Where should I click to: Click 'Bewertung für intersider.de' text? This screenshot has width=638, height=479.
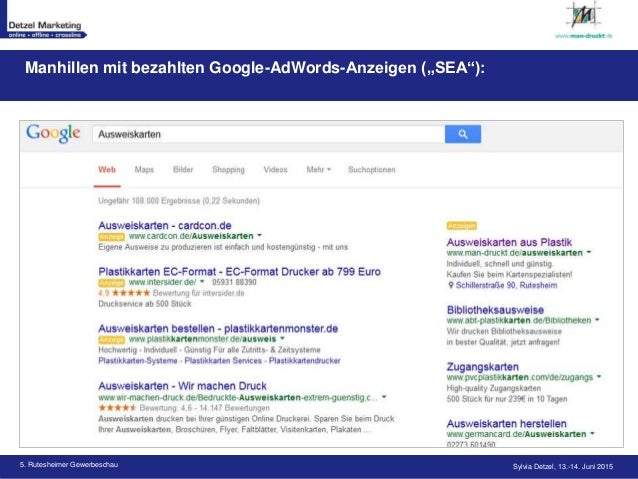[x=199, y=293]
